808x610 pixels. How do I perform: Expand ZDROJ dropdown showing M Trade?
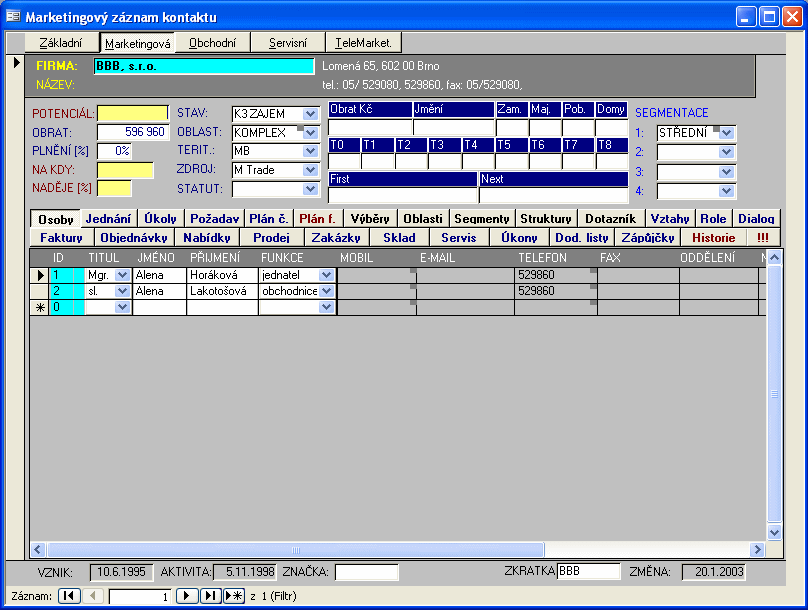(310, 170)
